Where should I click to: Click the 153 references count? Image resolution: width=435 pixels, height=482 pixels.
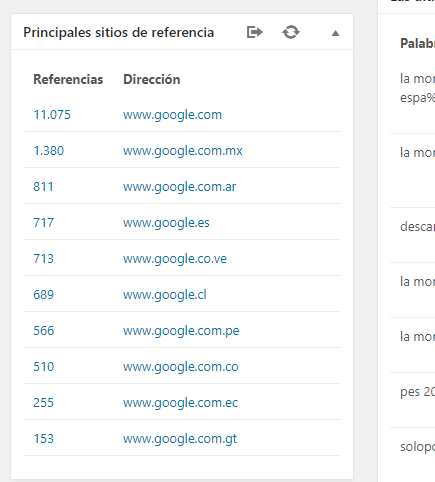tap(43, 439)
